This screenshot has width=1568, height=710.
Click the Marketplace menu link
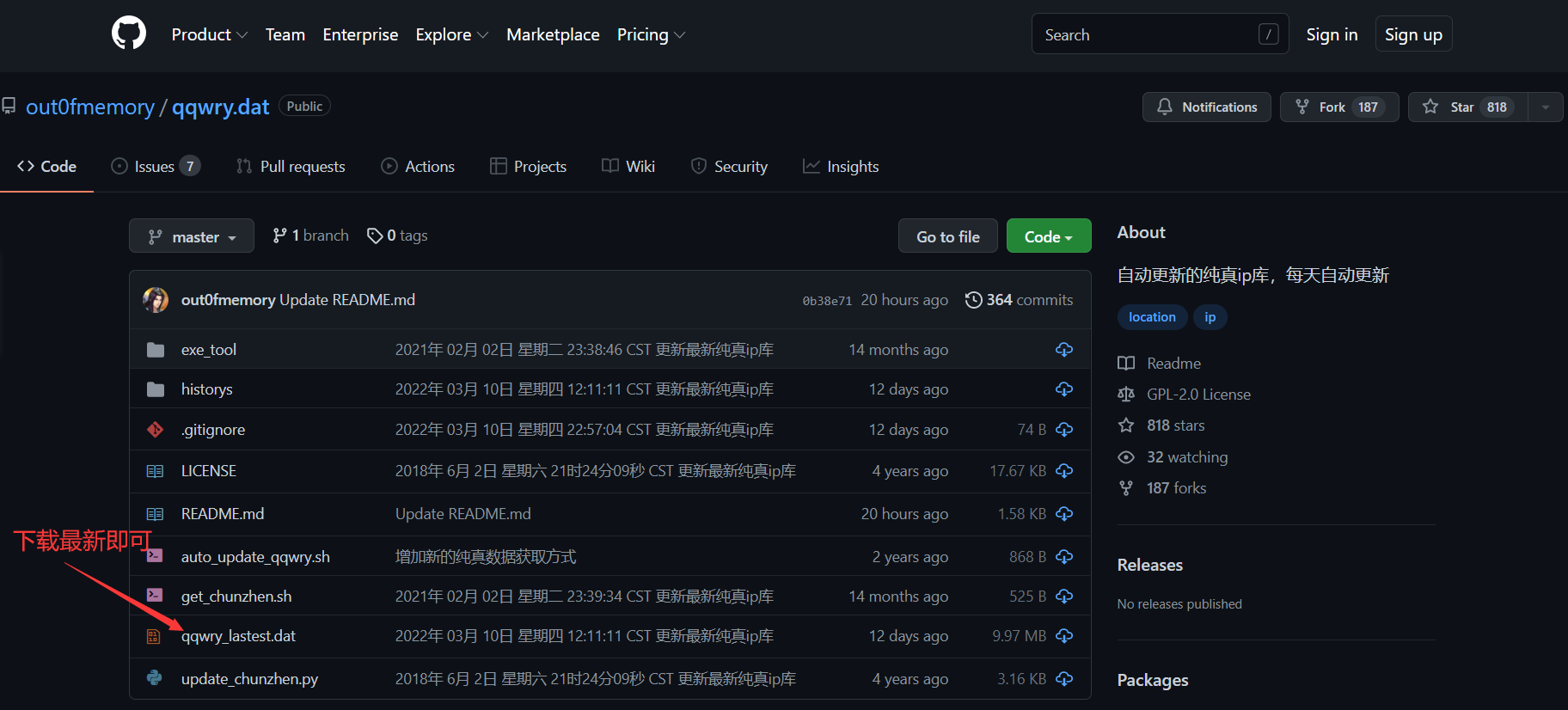click(553, 34)
